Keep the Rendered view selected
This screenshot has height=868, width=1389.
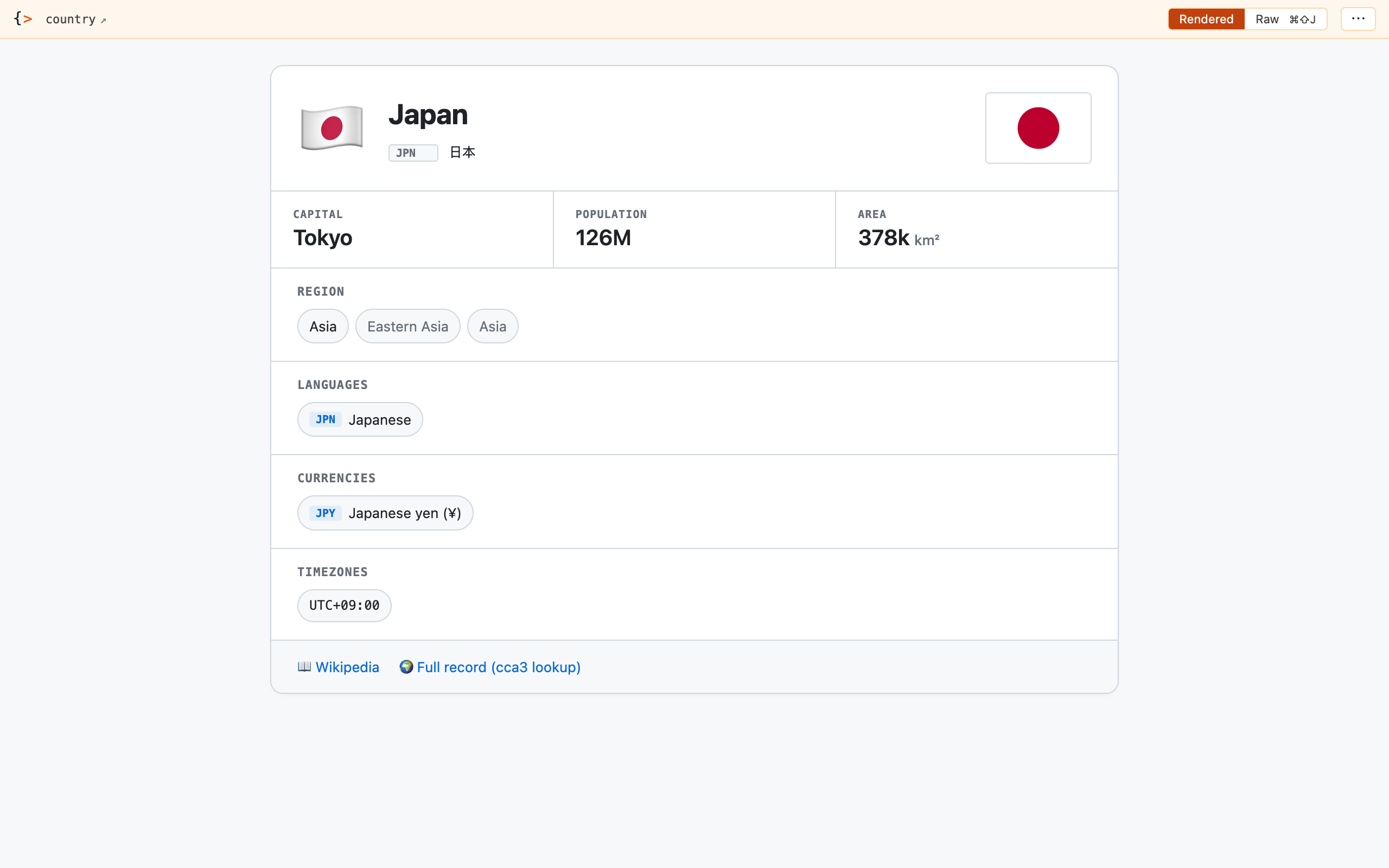click(1205, 18)
